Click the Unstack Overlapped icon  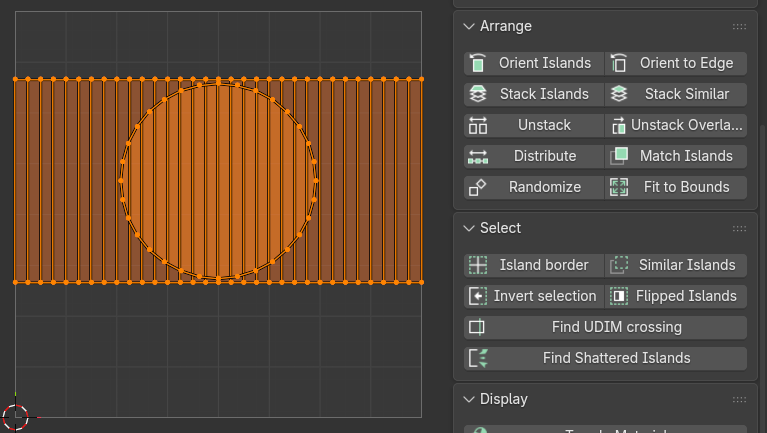tap(619, 125)
